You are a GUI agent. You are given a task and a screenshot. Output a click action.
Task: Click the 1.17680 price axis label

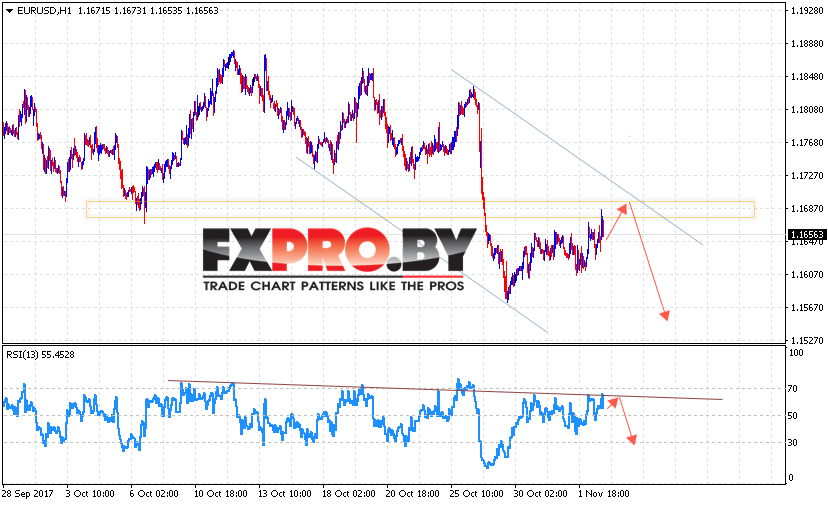pos(807,143)
